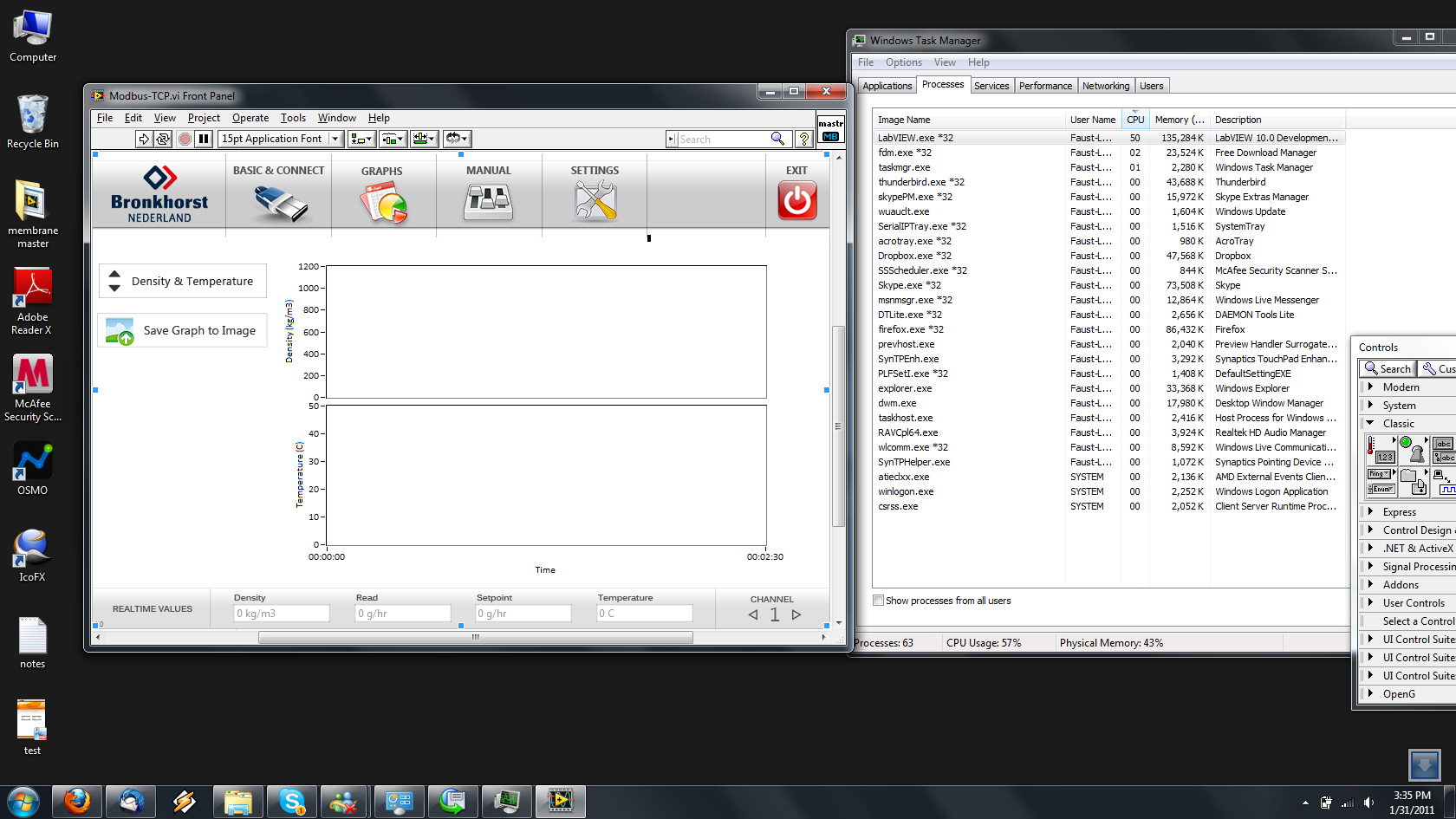Pause the VI with the Pause toolbar button

204,139
